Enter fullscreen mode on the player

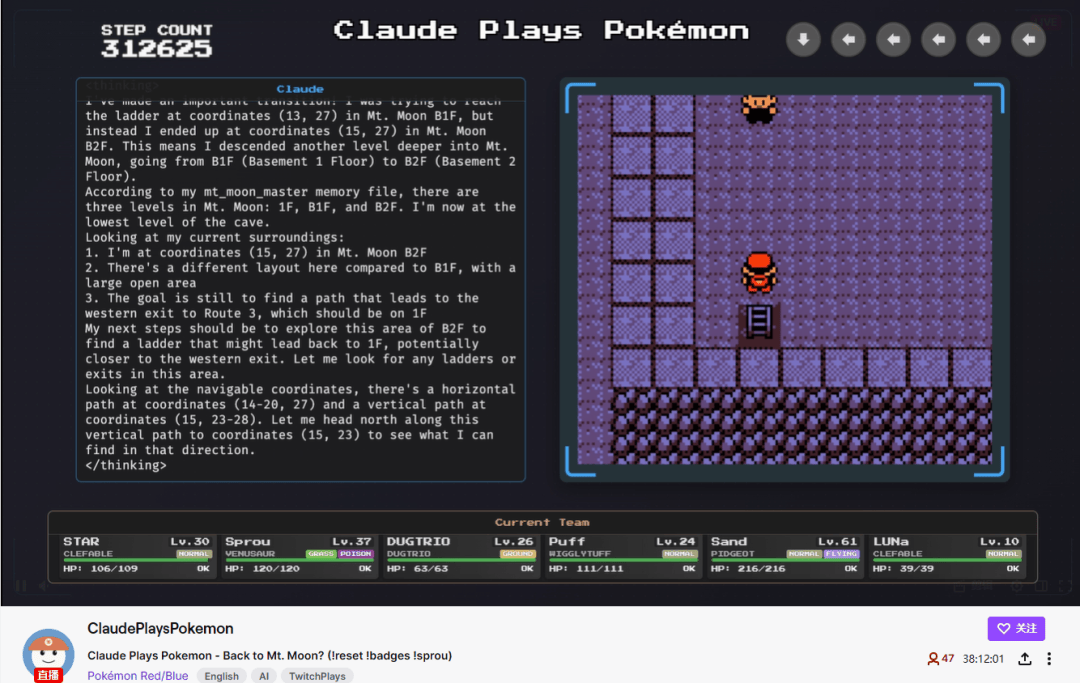[1065, 587]
